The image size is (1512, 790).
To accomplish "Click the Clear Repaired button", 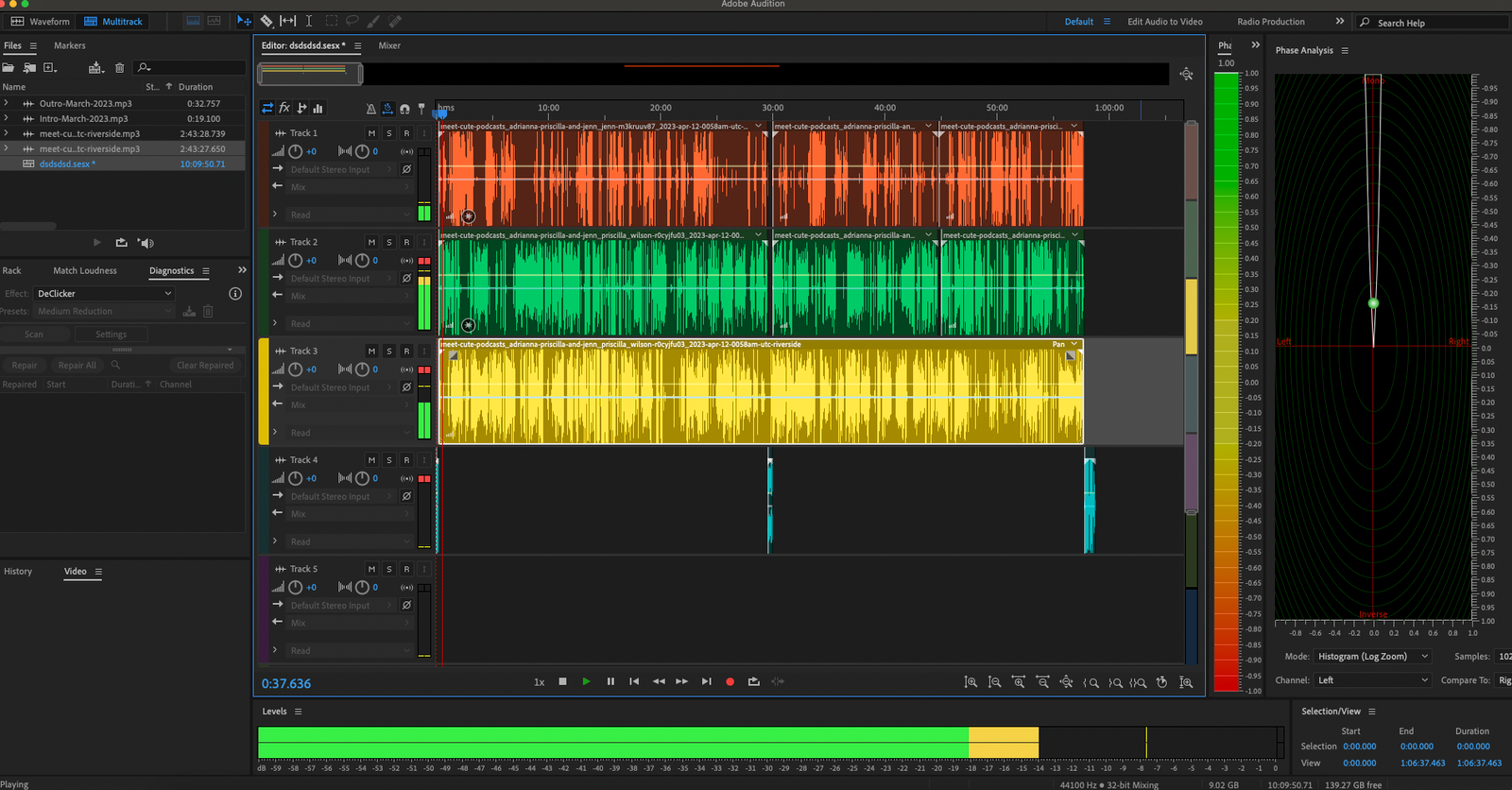I will click(x=205, y=365).
